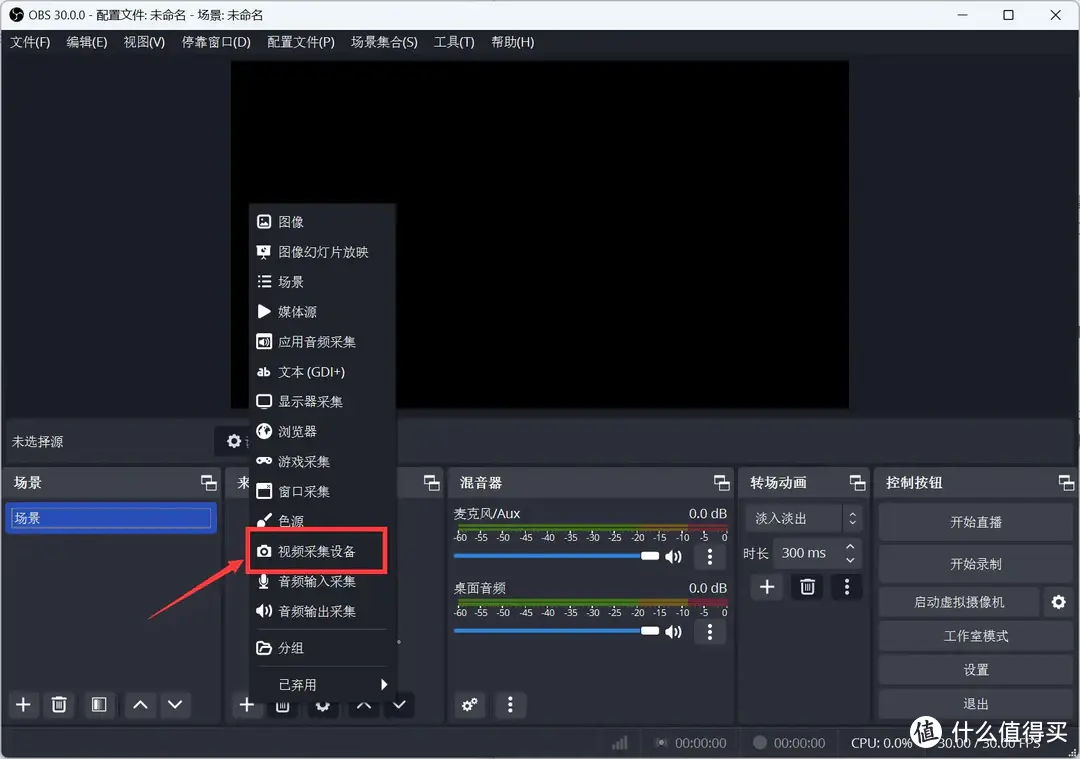Choose 音频输出采集 source
The height and width of the screenshot is (759, 1080).
(322, 612)
